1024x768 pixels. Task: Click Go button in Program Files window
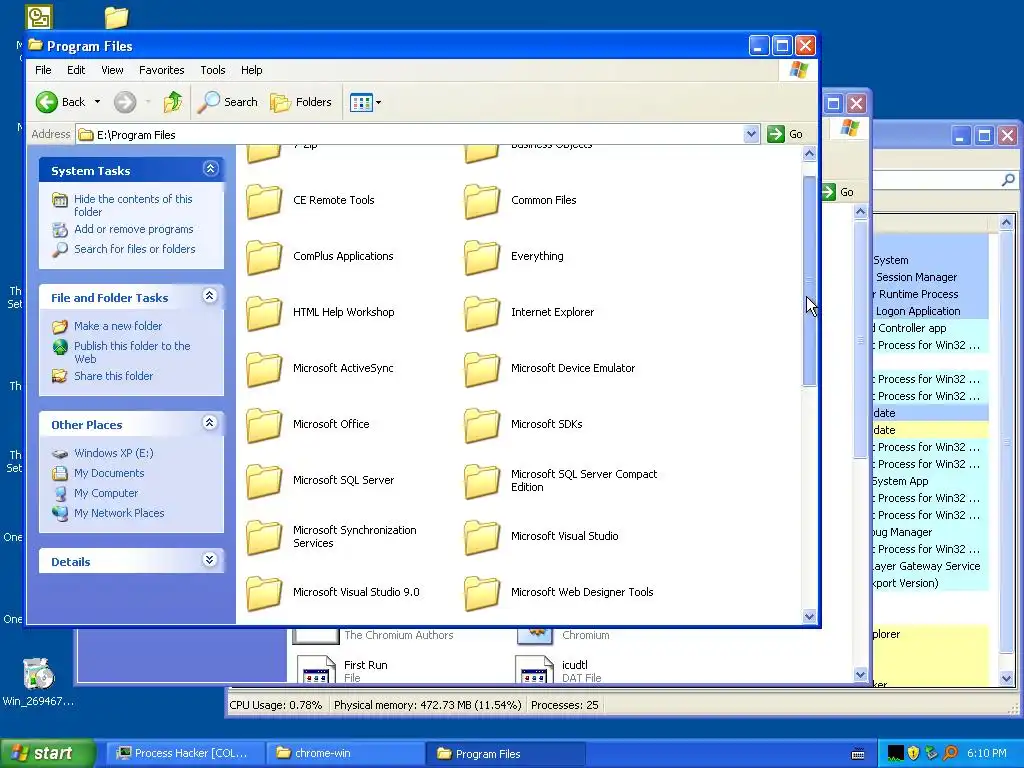pyautogui.click(x=786, y=134)
